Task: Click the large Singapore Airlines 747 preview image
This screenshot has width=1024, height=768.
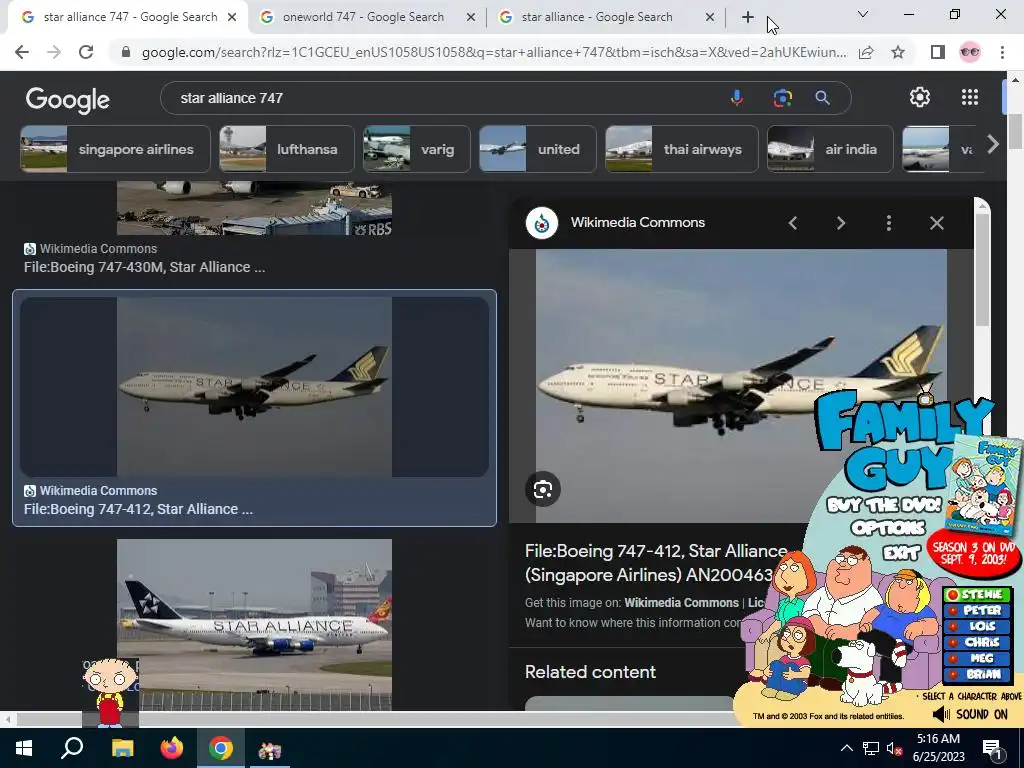Action: click(x=741, y=385)
